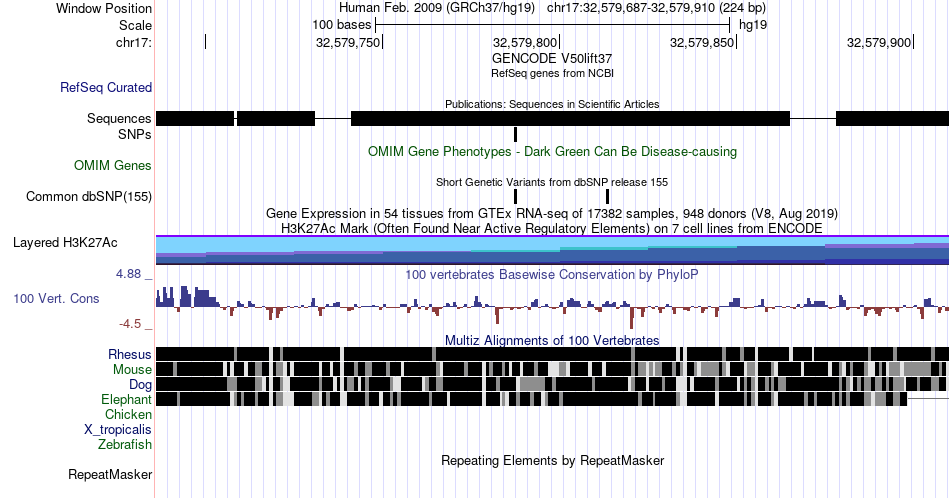Screen dimensions: 950x498
Task: Click the 100 vertebrates Basewise Conservation title
Action: [552, 274]
